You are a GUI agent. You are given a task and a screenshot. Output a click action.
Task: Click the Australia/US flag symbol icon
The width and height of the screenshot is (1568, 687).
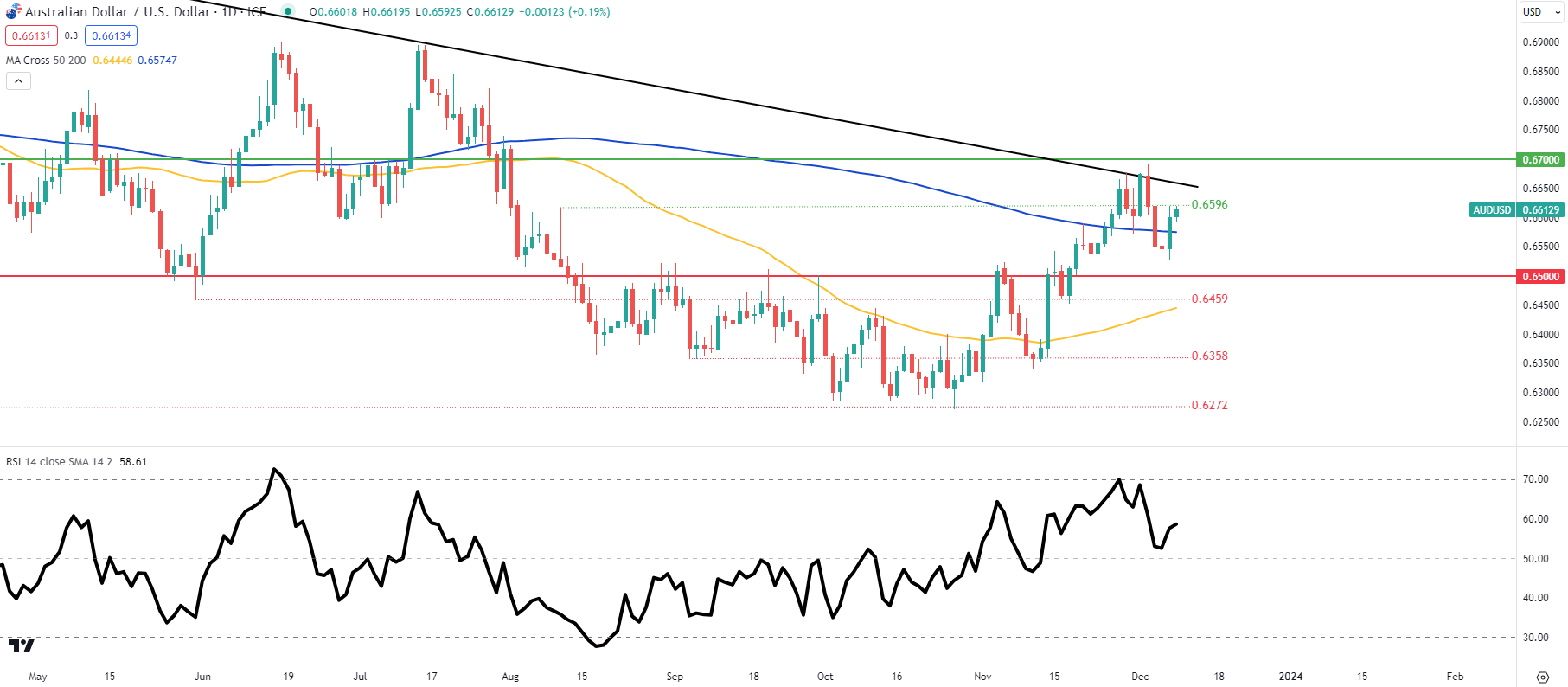tap(13, 11)
